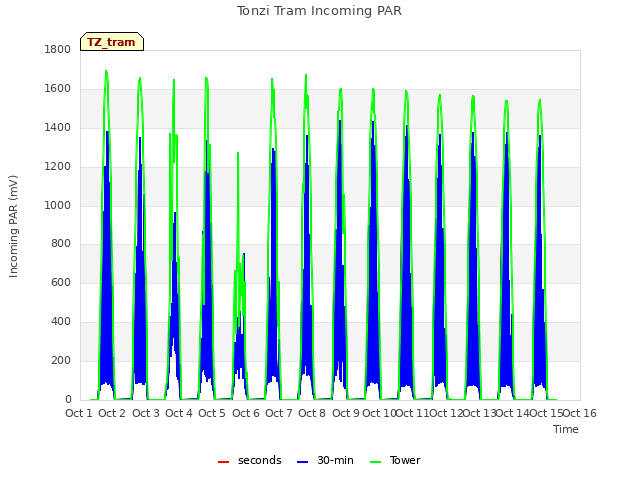Select the chart title Tonzi Tram Incoming PAR
The image size is (640, 480).
click(319, 11)
